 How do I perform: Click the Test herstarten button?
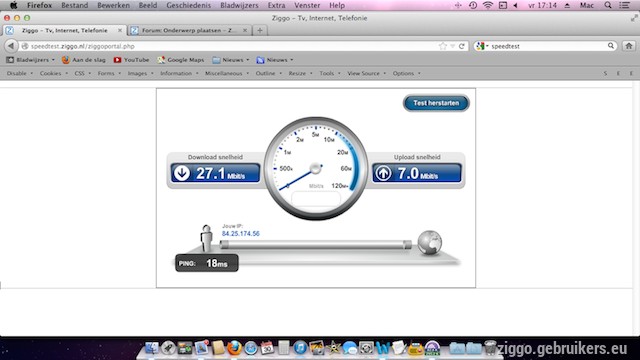pyautogui.click(x=436, y=103)
